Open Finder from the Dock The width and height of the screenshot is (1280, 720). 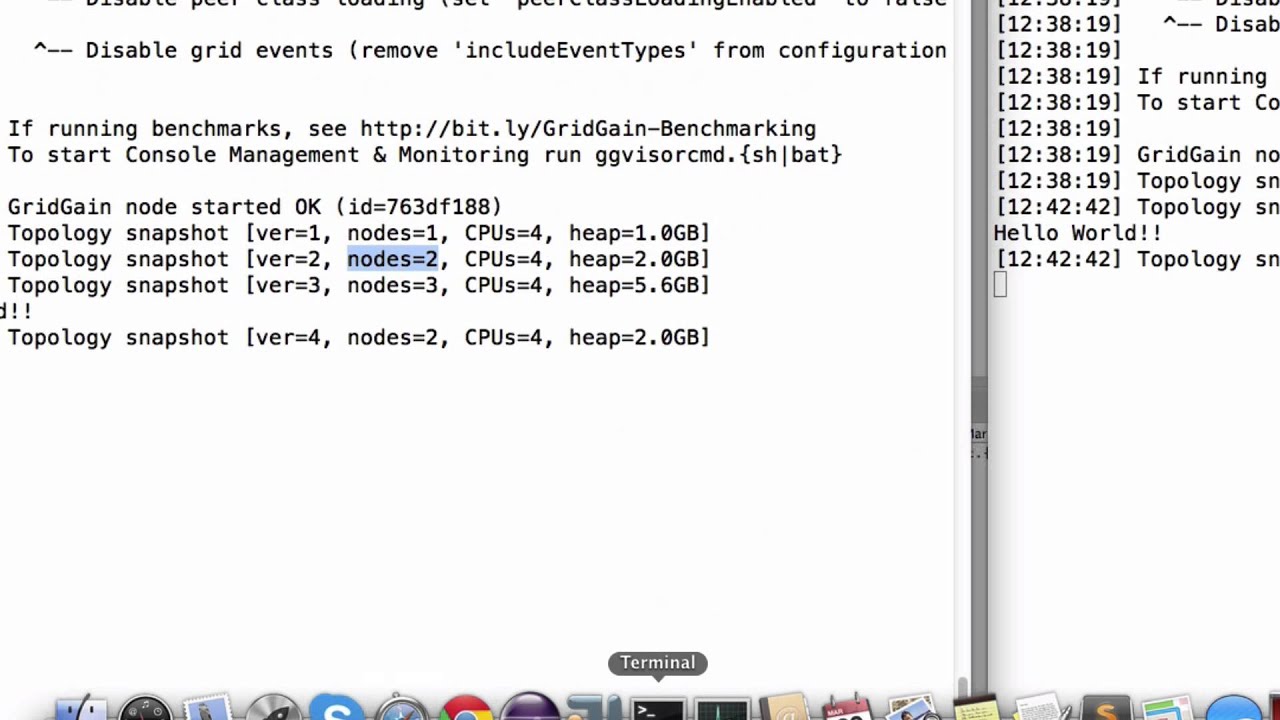[x=80, y=707]
